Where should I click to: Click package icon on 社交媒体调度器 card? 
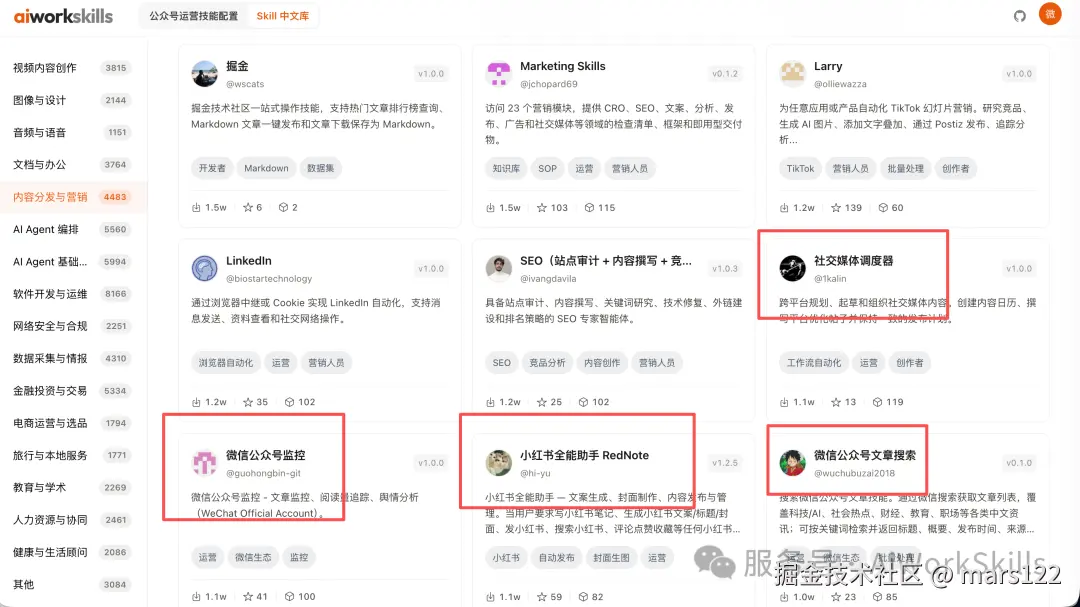click(878, 402)
